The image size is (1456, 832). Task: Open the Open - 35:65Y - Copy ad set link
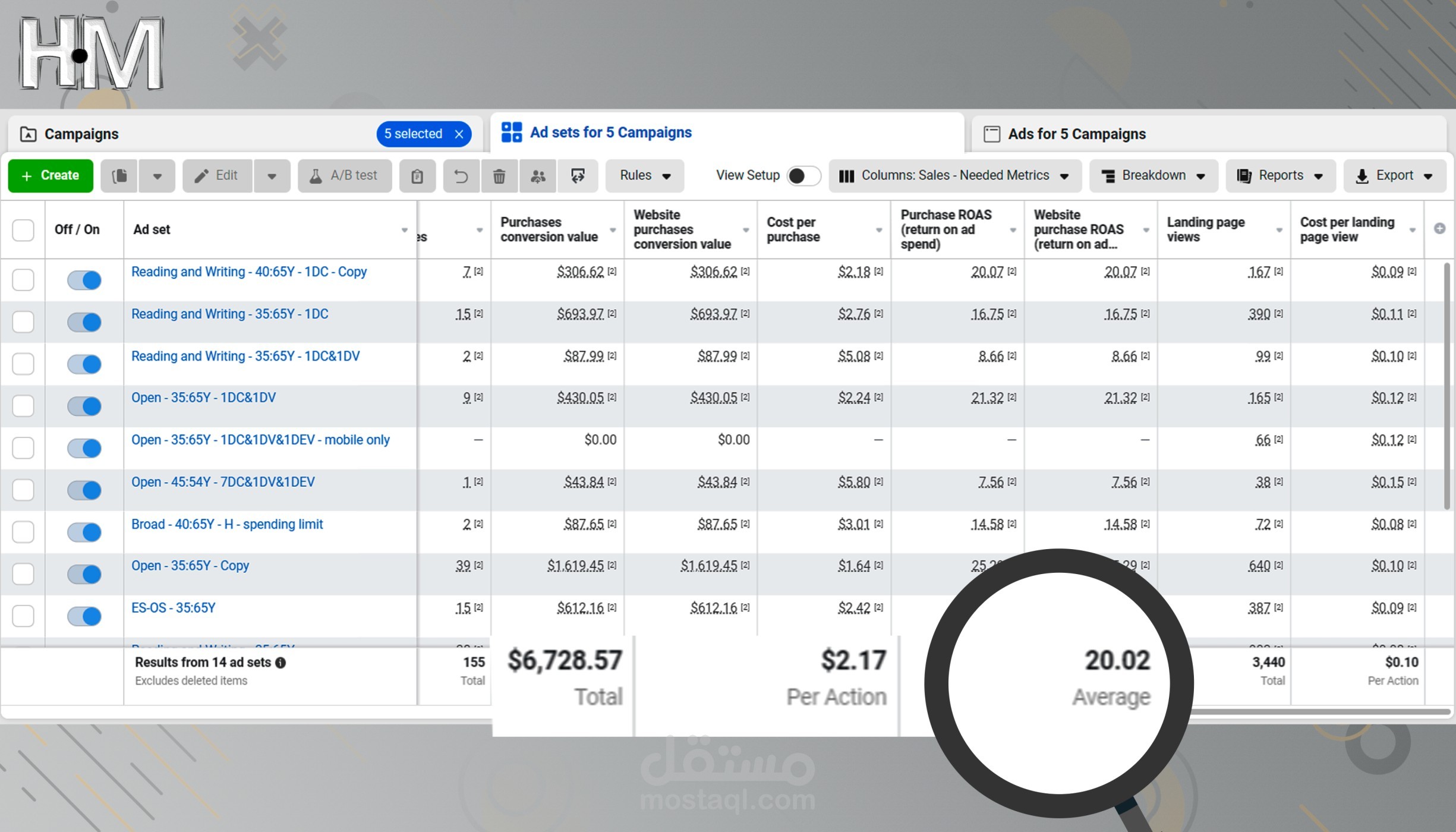pyautogui.click(x=190, y=566)
